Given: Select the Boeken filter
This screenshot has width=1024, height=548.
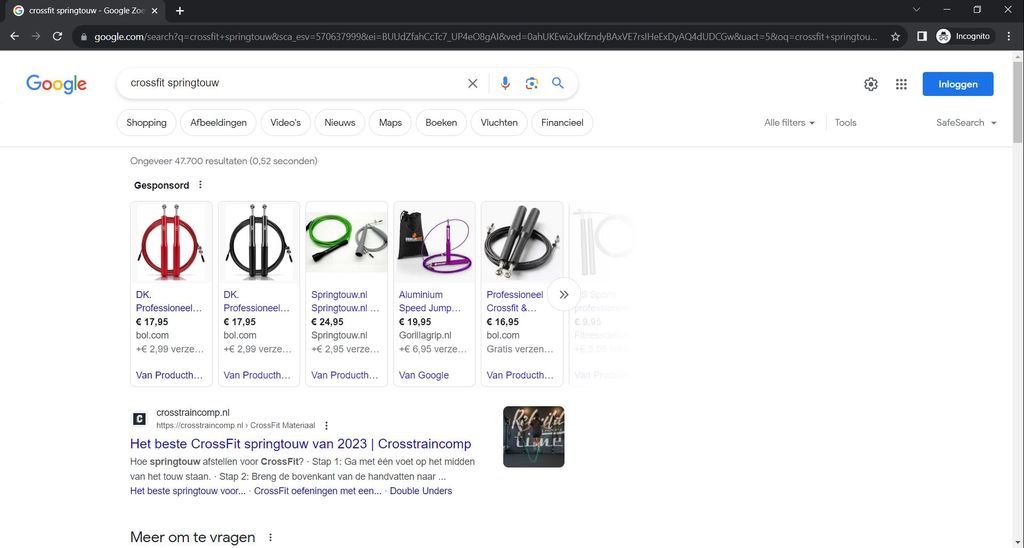Looking at the screenshot, I should 441,123.
